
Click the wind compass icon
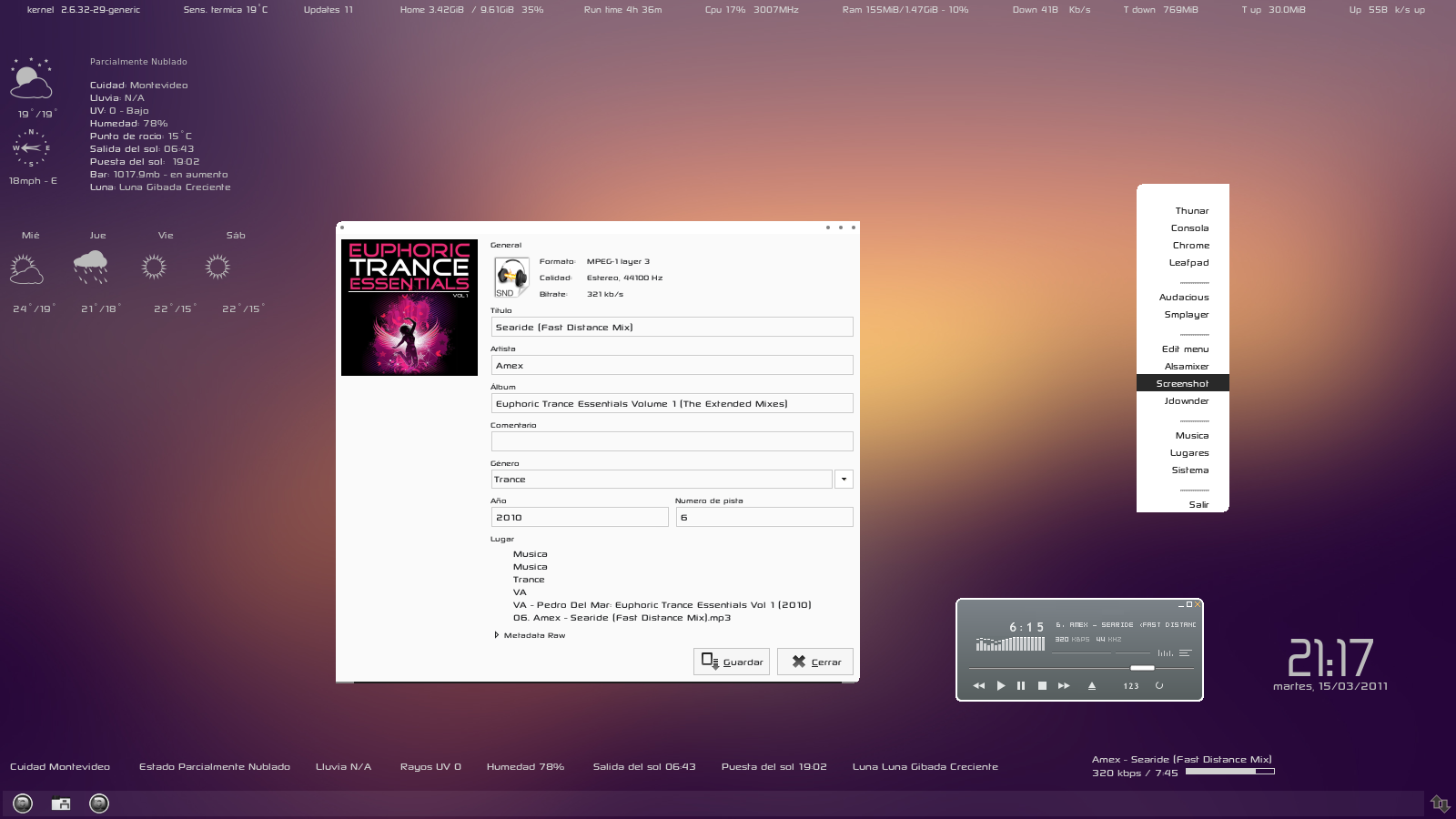click(31, 147)
